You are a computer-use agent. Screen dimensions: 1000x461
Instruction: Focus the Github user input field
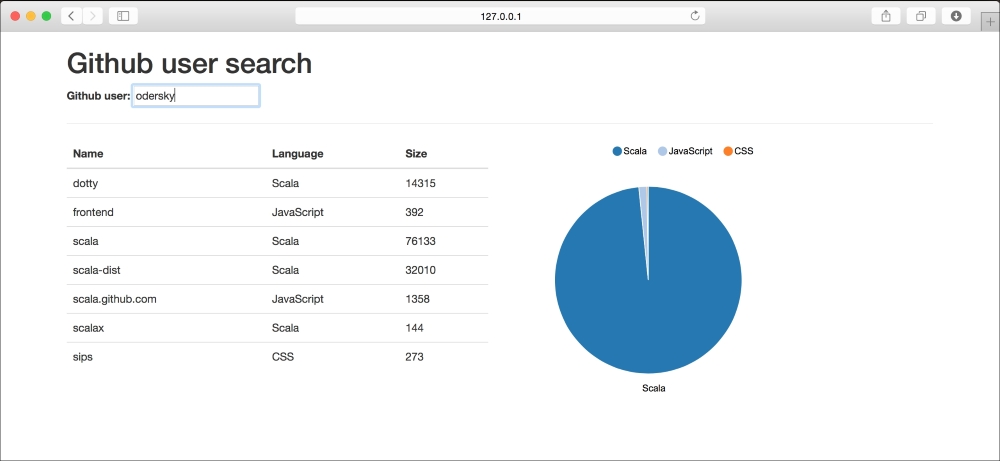[195, 96]
